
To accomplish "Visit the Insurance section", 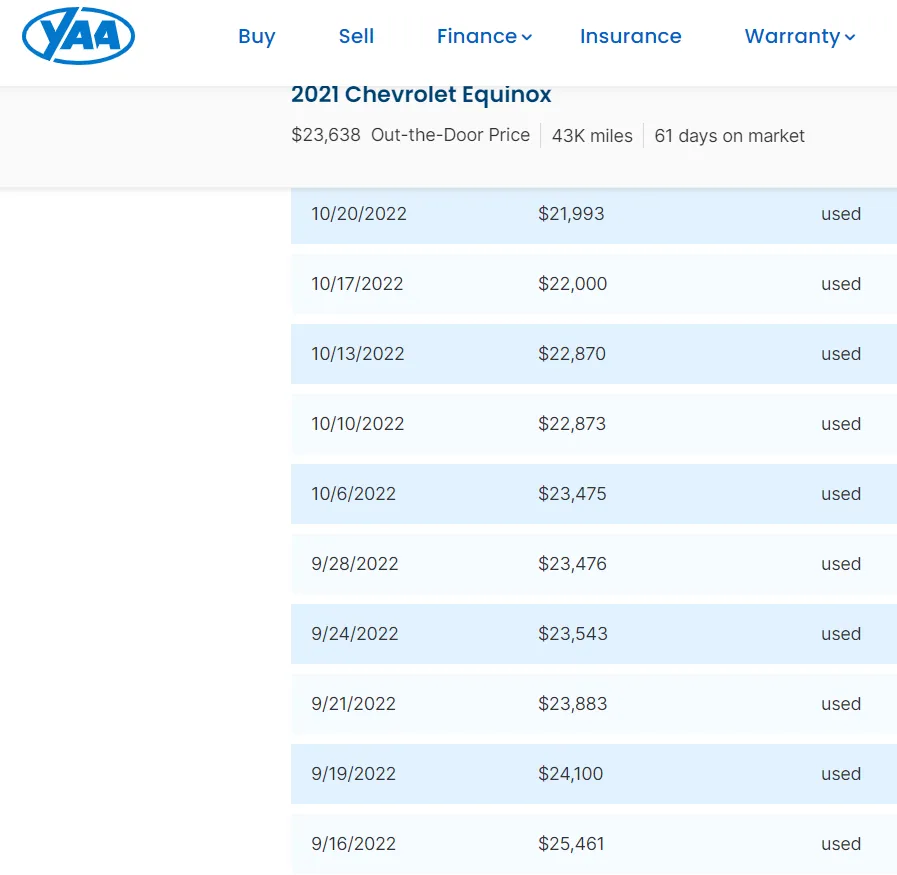I will [631, 36].
